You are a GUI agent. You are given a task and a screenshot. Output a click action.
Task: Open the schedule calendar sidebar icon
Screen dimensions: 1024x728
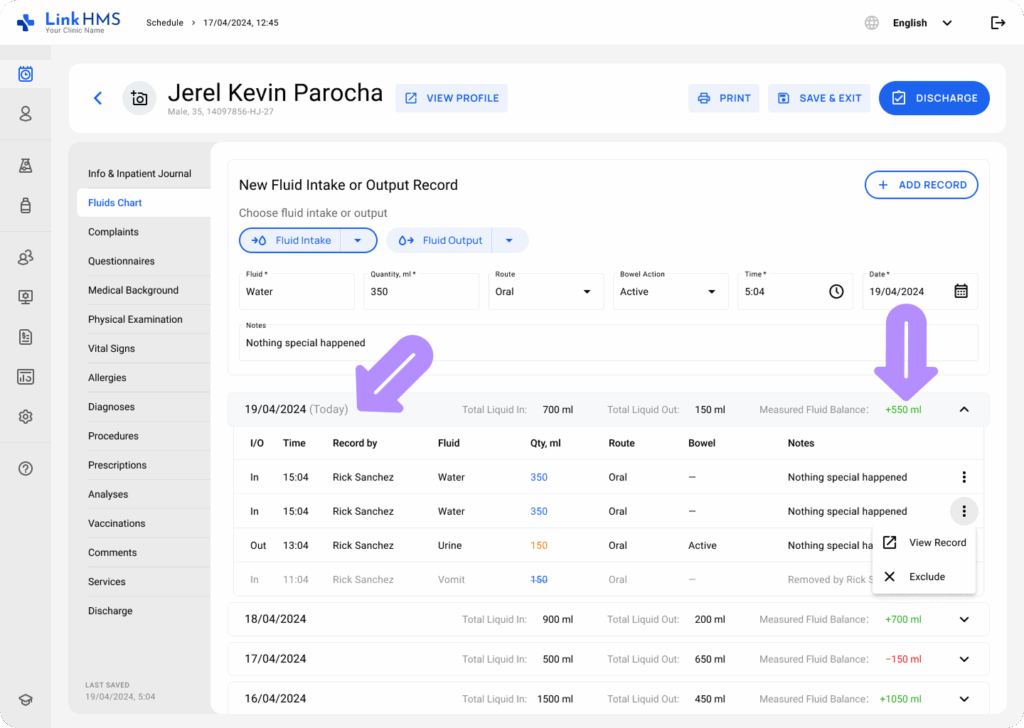point(26,74)
